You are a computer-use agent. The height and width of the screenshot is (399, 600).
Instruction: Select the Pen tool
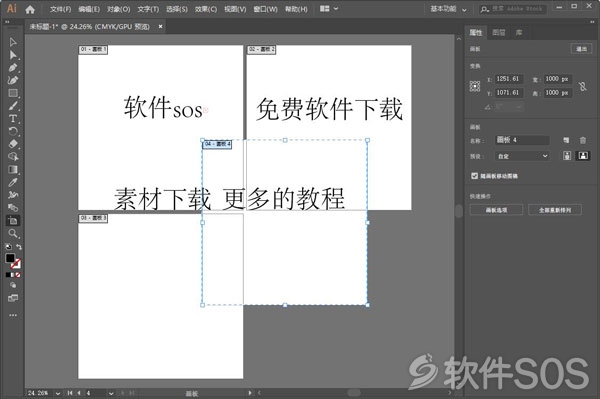(13, 68)
